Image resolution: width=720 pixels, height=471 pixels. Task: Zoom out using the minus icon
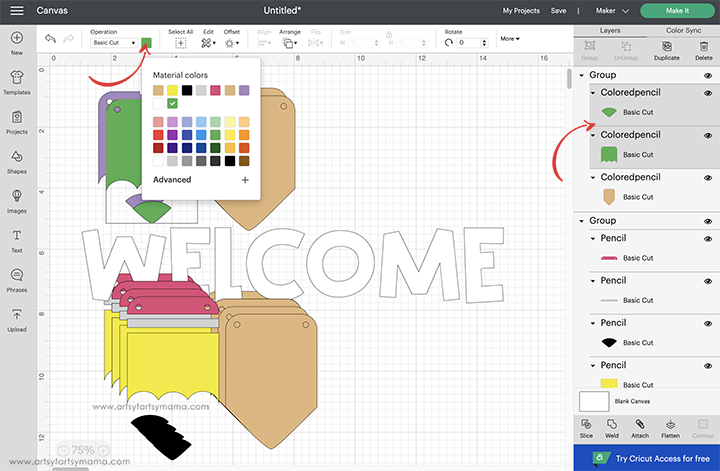64,450
